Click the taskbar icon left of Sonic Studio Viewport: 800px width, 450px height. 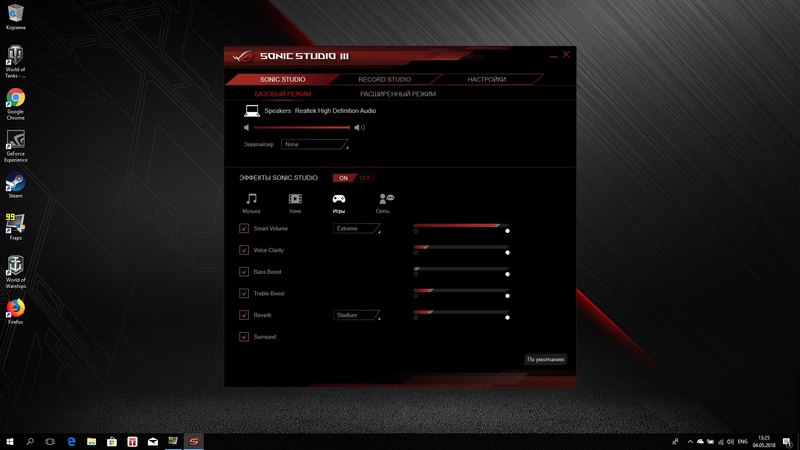(x=173, y=442)
